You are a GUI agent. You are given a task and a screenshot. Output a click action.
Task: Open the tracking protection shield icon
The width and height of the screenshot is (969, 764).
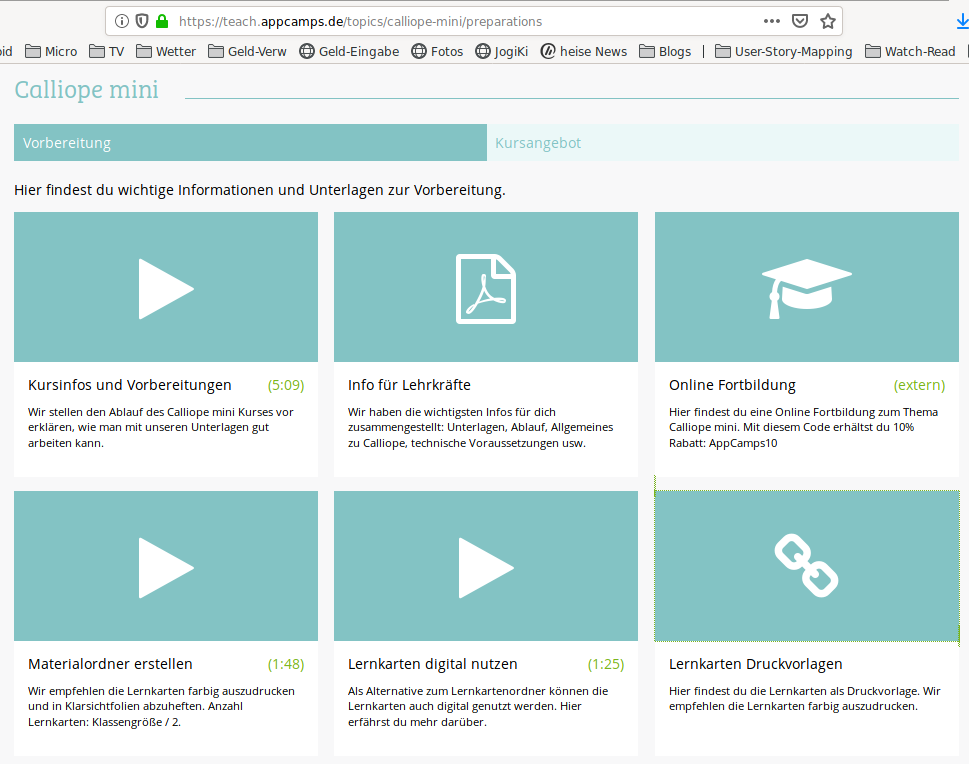[x=142, y=22]
